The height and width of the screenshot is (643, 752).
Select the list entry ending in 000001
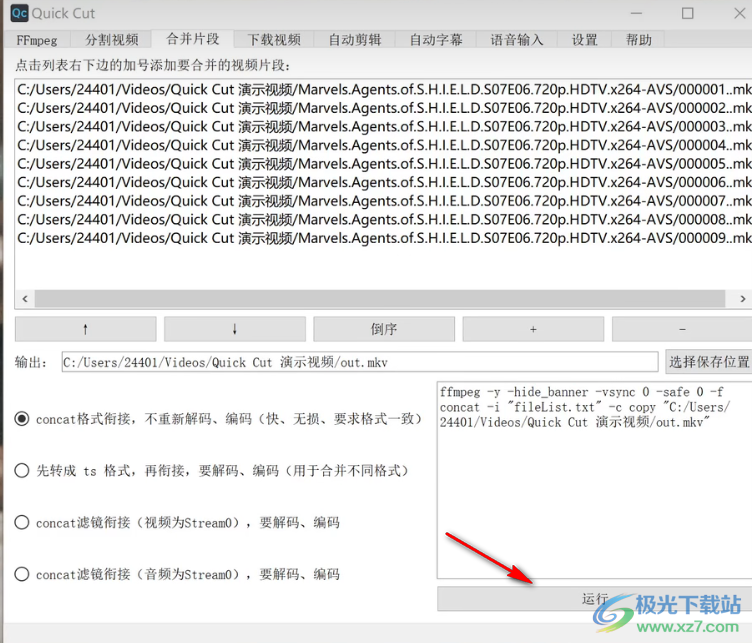[384, 90]
